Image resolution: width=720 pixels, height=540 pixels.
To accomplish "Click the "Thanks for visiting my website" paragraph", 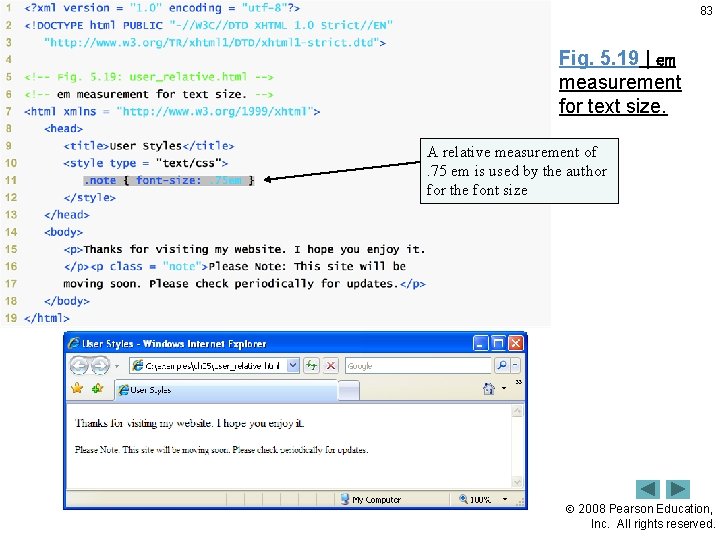I will pyautogui.click(x=189, y=423).
